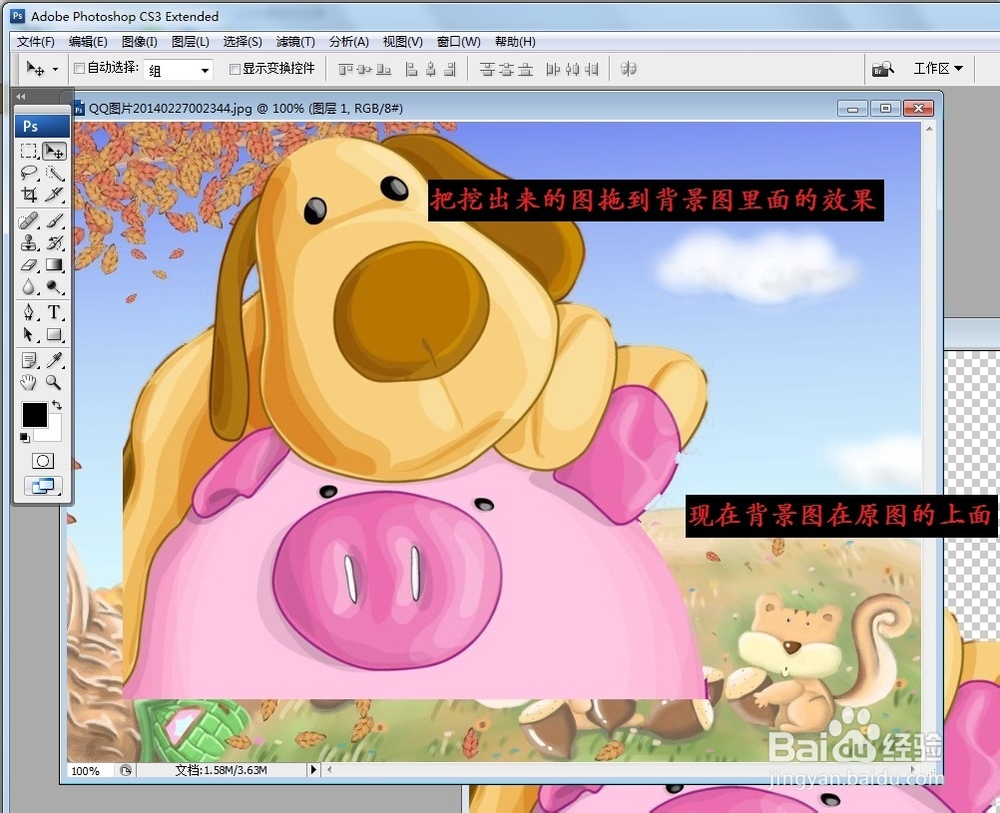The width and height of the screenshot is (1000, 813).
Task: Select the Notes tool
Action: coord(29,360)
